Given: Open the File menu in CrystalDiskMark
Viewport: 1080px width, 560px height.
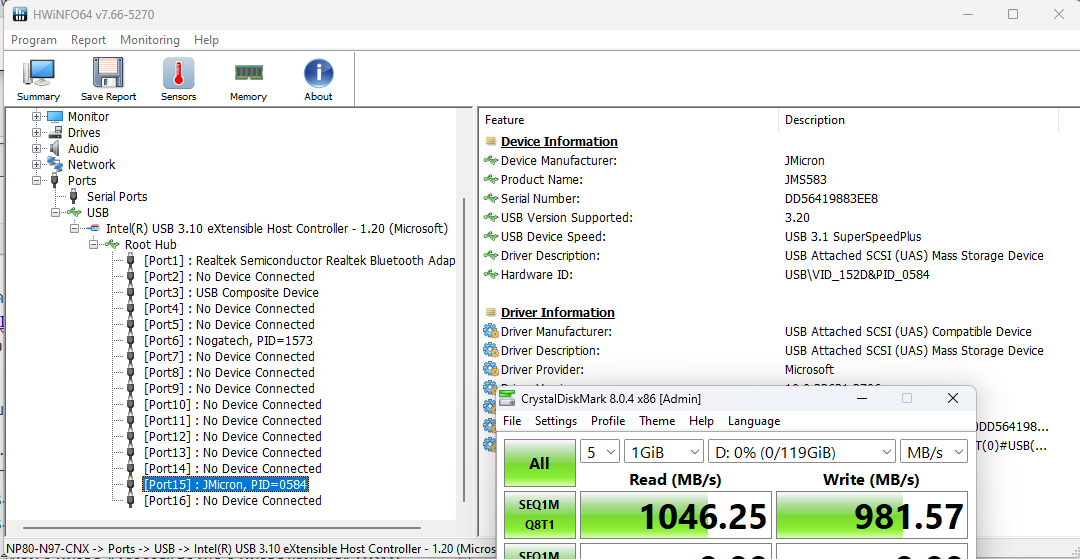Looking at the screenshot, I should (x=512, y=421).
